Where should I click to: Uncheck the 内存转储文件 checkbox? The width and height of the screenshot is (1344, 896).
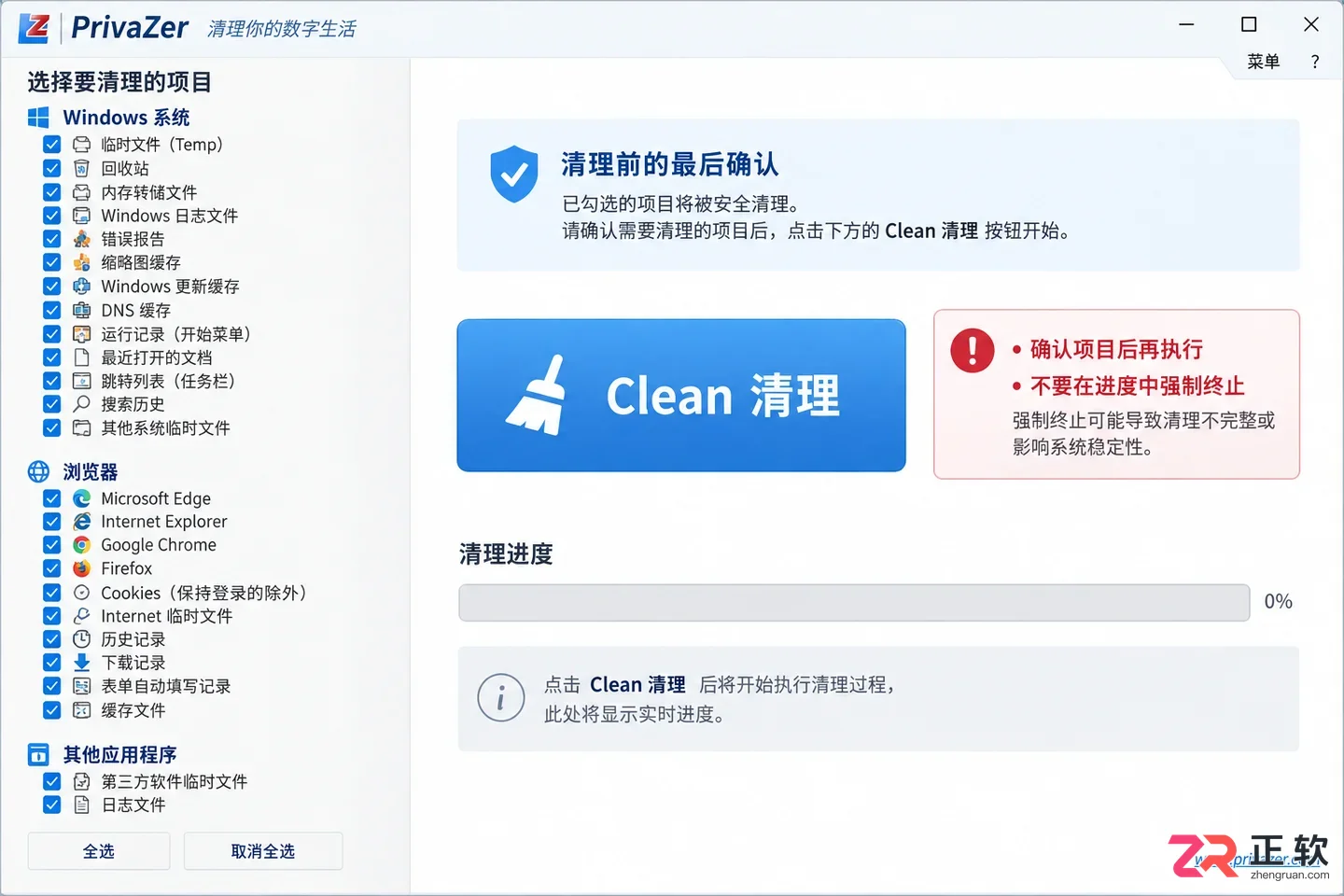point(52,192)
